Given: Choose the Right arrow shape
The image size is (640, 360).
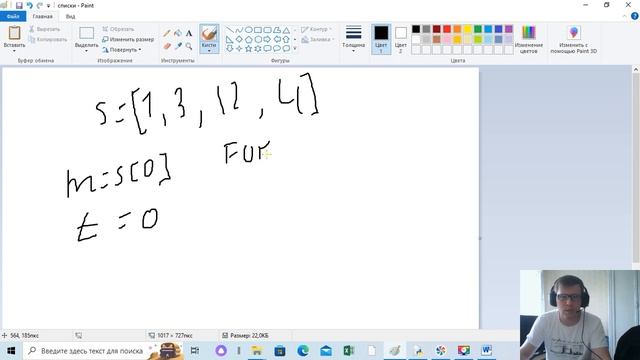Looking at the screenshot, I should pos(267,40).
